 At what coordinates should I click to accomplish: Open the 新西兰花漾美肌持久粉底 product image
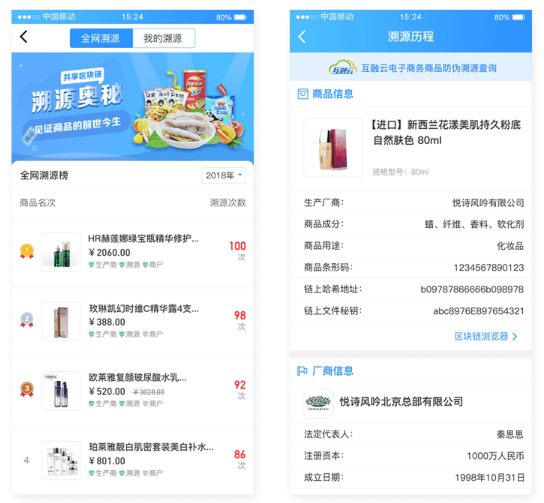(333, 148)
